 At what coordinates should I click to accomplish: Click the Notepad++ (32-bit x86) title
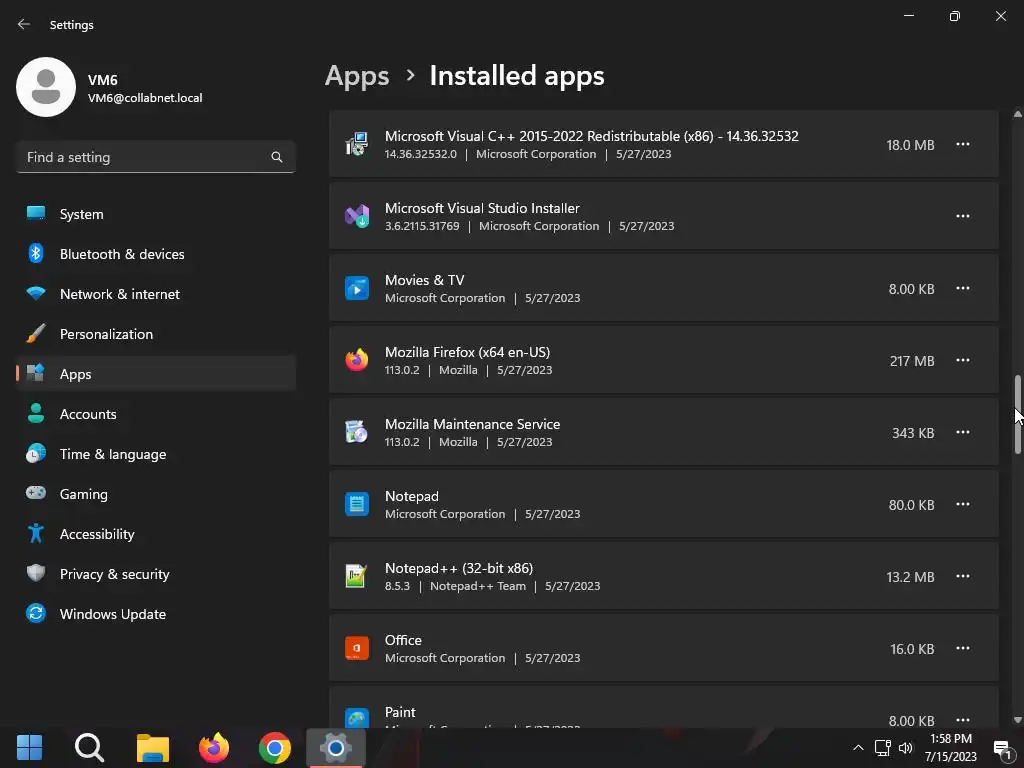(x=459, y=568)
